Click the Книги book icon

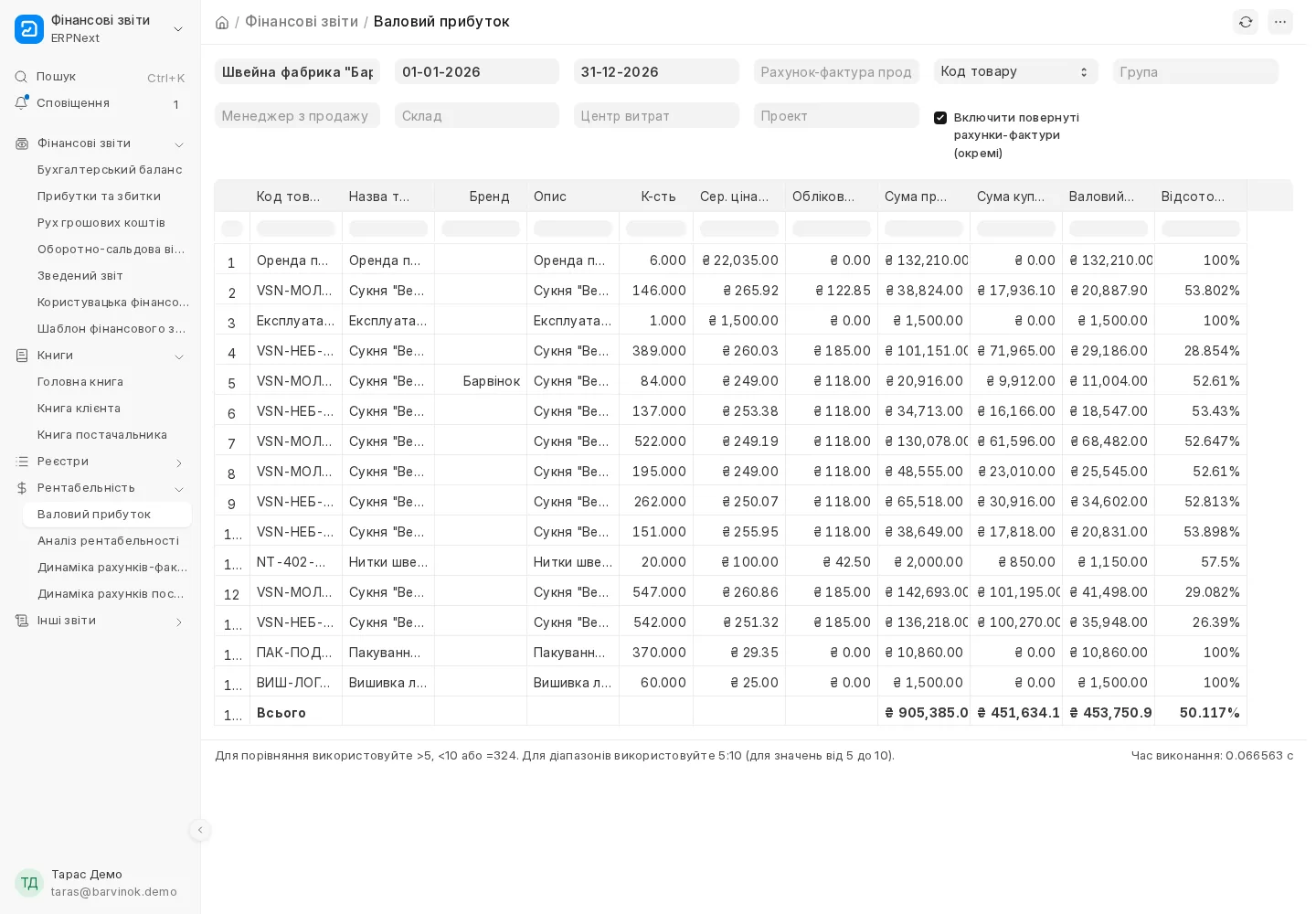(x=22, y=356)
